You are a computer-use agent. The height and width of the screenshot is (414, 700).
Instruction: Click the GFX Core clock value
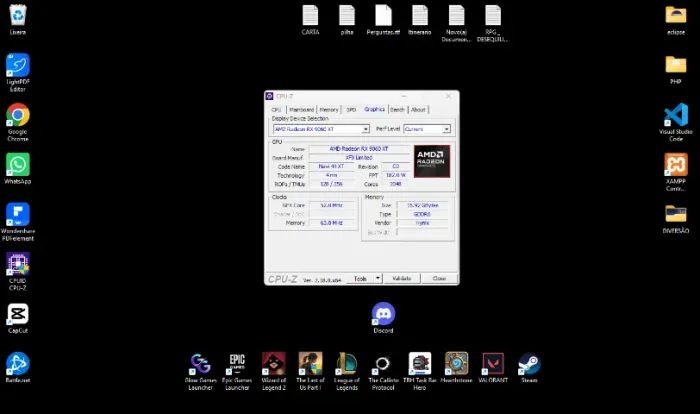331,205
